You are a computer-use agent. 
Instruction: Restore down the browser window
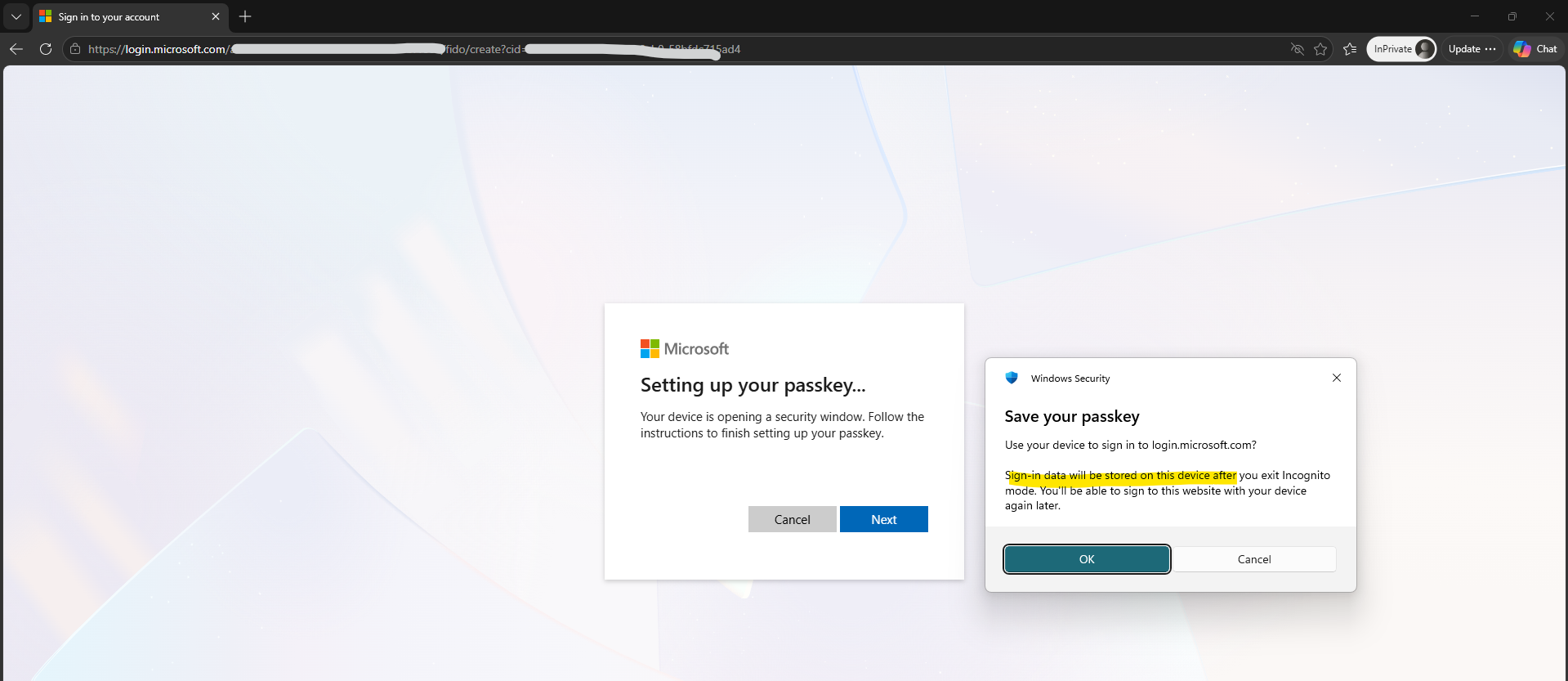1512,16
